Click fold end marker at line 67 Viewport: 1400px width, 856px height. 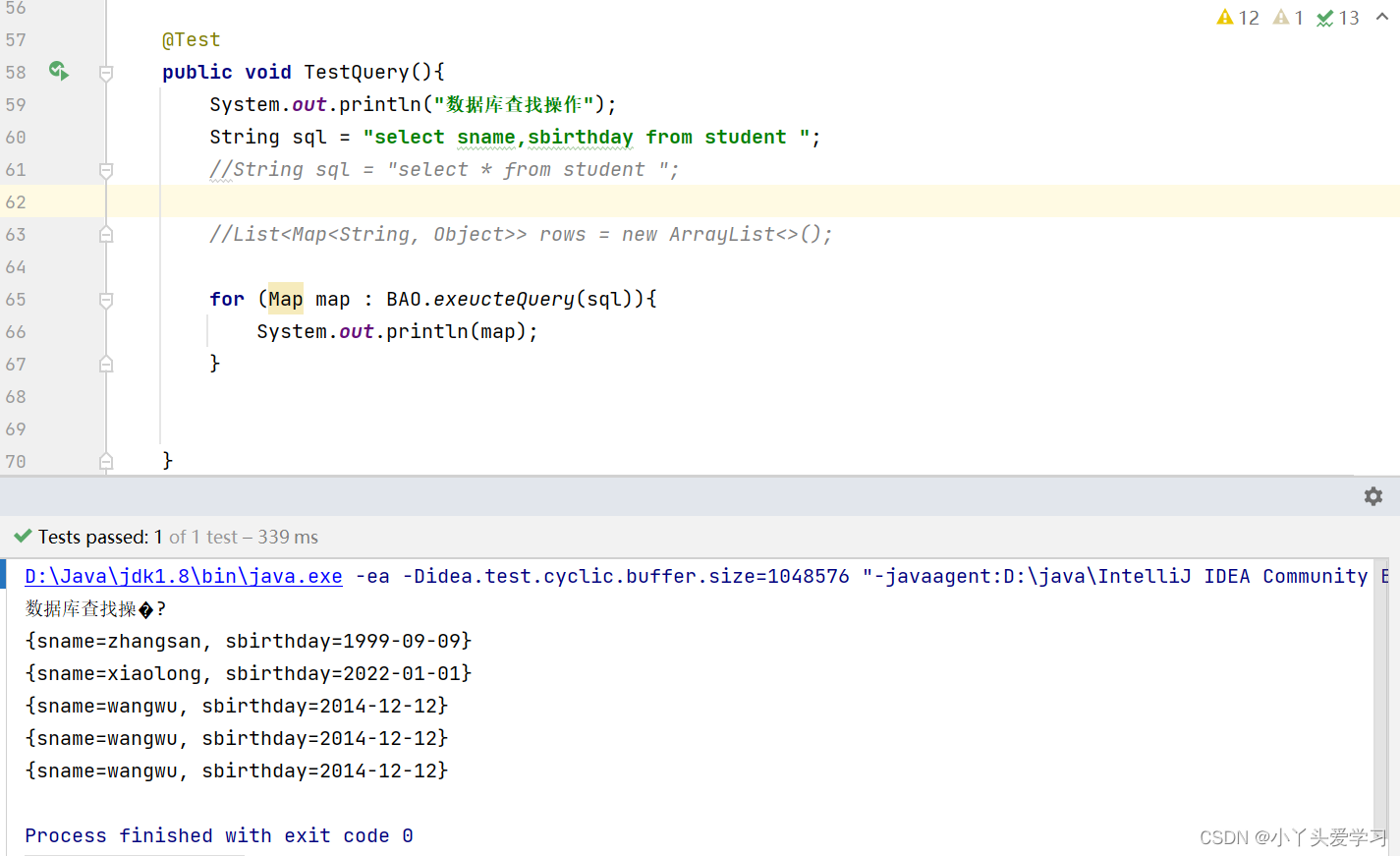tap(106, 364)
